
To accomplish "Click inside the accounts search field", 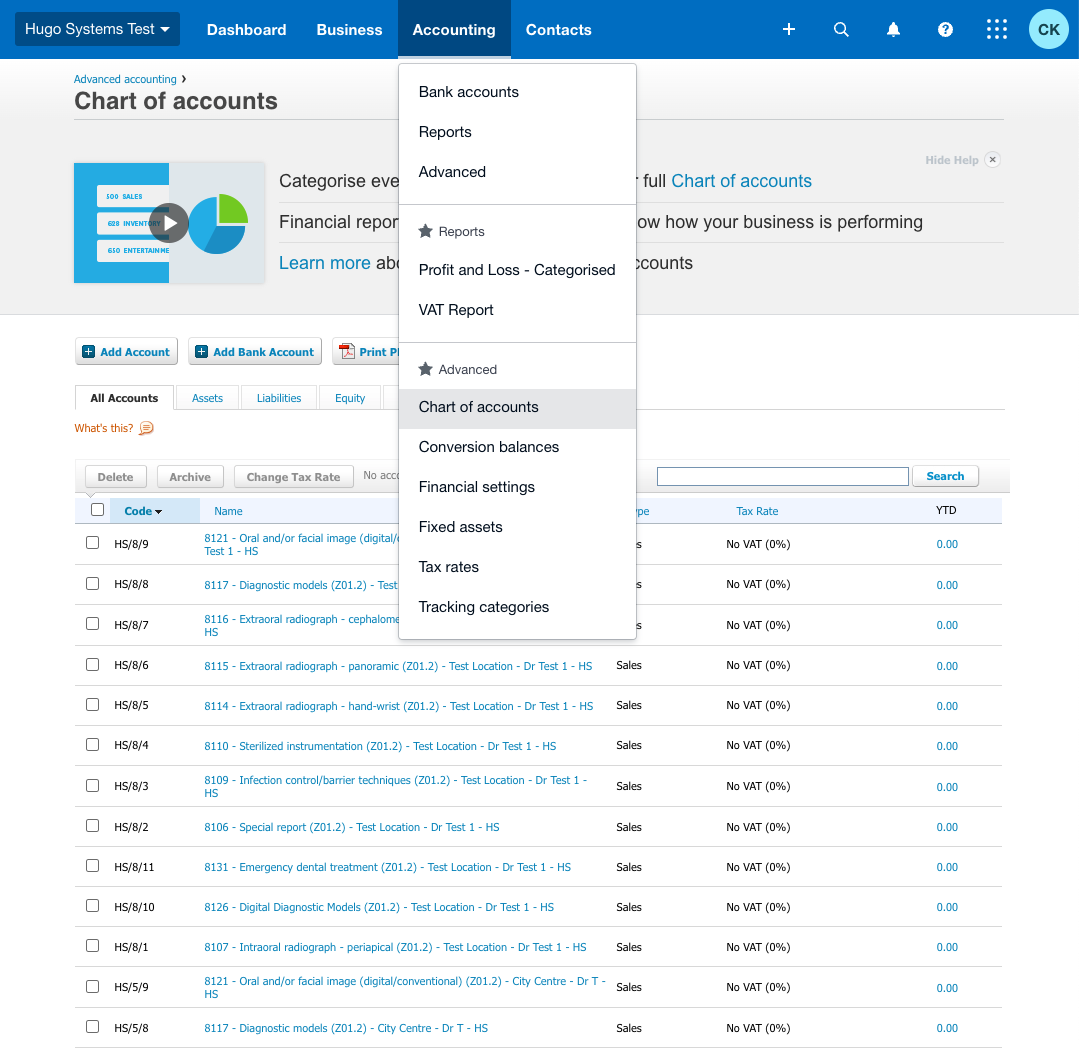I will [x=782, y=475].
